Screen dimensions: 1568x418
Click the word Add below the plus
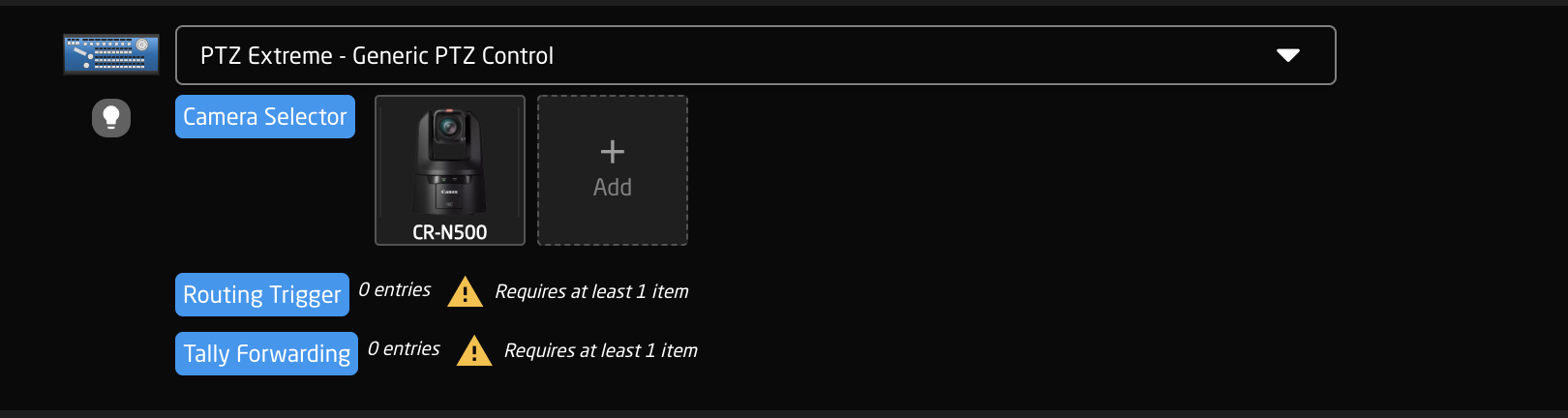pos(613,188)
